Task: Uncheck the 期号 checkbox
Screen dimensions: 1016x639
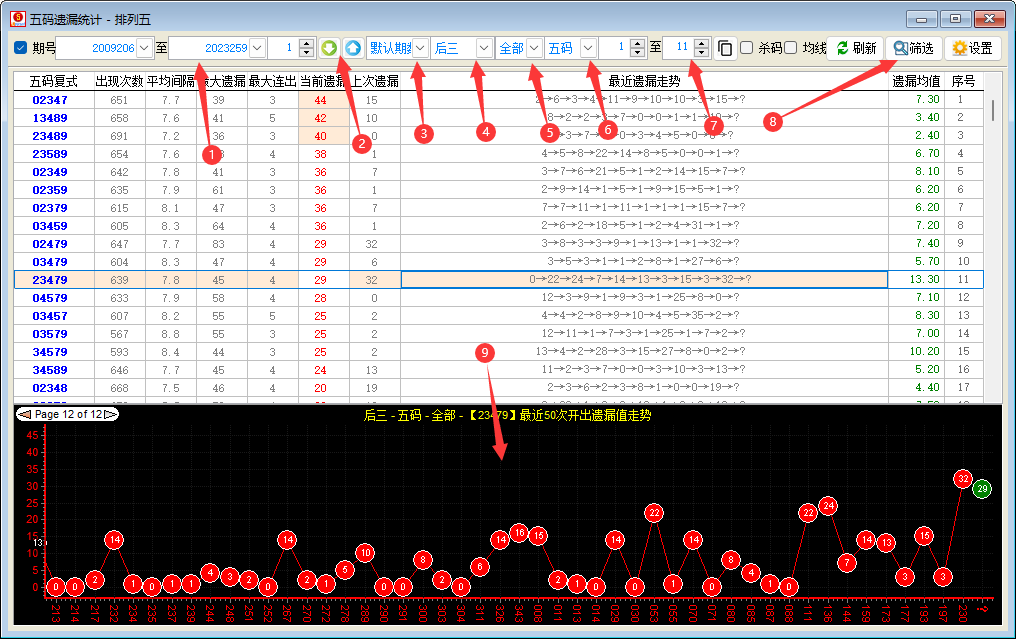Action: coord(21,48)
